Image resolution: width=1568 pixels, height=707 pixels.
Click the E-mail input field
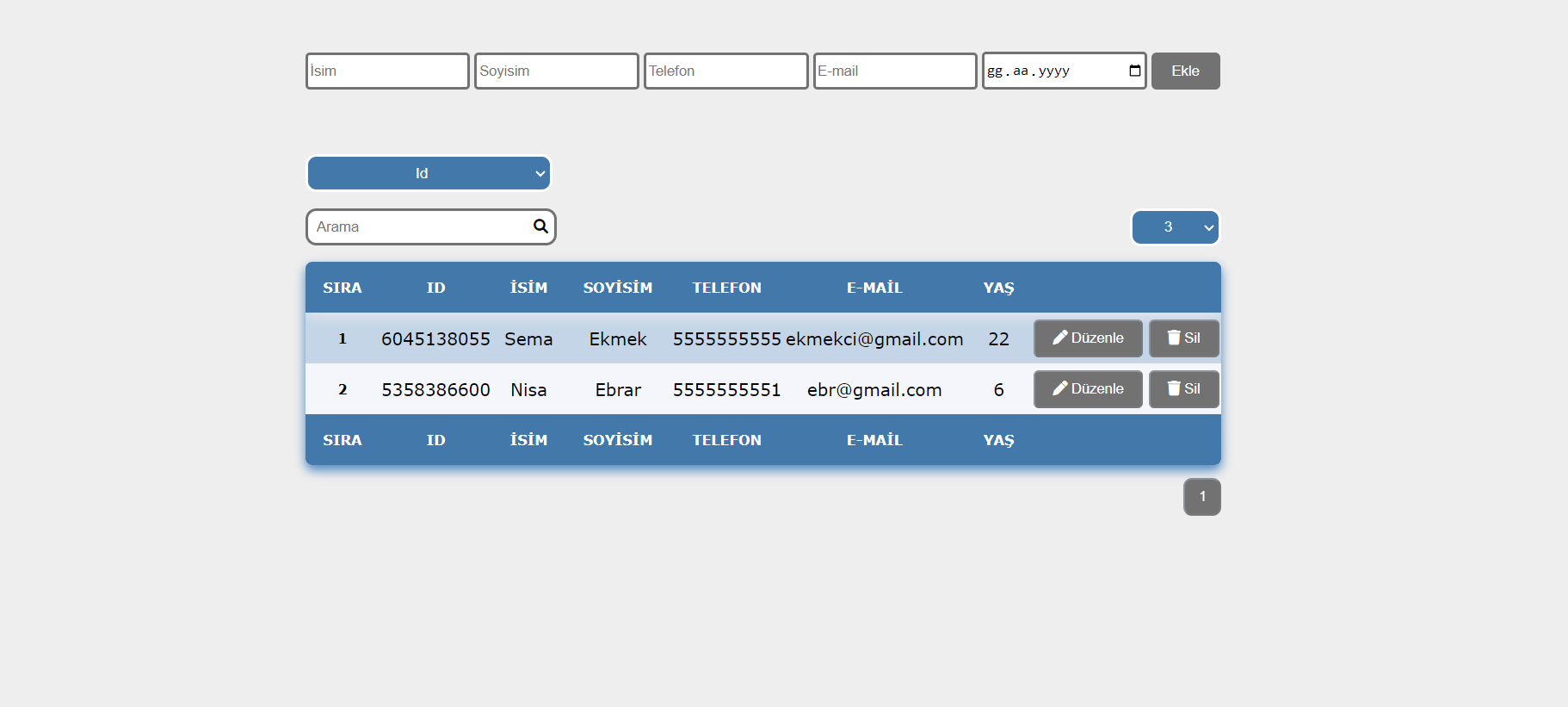point(894,71)
